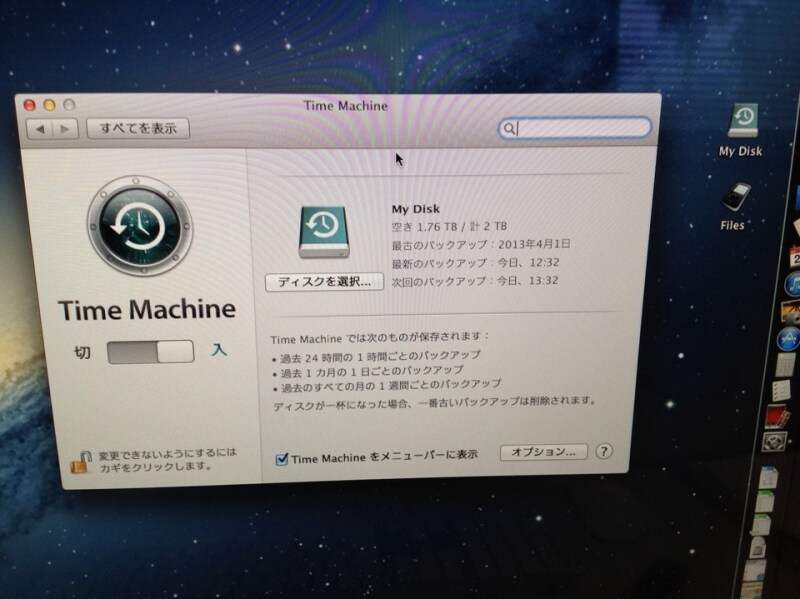Viewport: 800px width, 599px height.
Task: Focus the System Preferences search field
Action: pyautogui.click(x=580, y=128)
